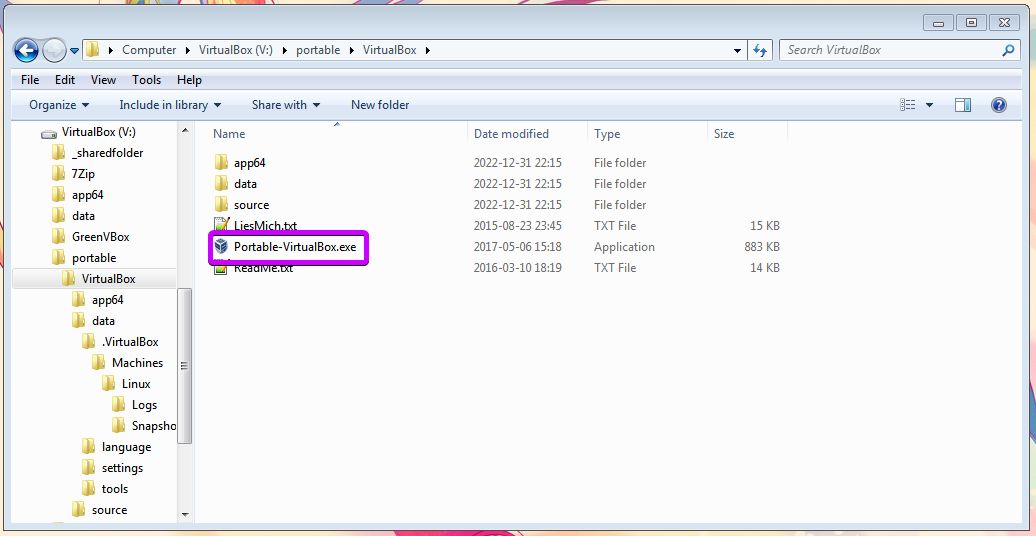Select the source folder in file list
Image resolution: width=1036 pixels, height=536 pixels.
click(x=242, y=205)
